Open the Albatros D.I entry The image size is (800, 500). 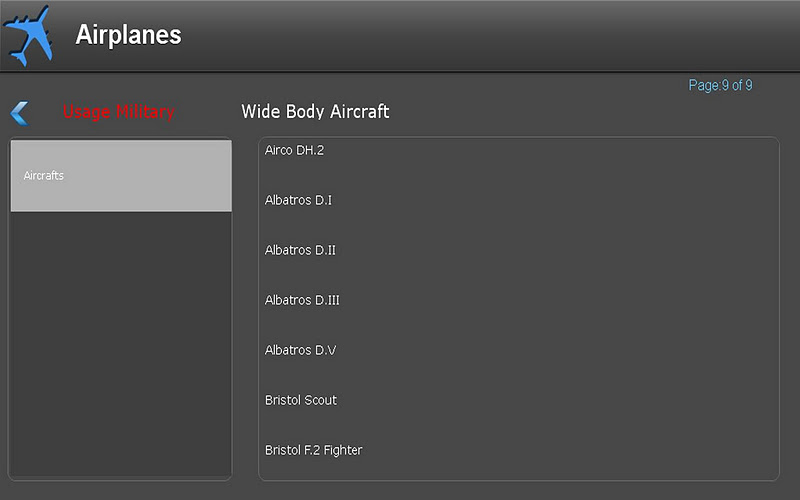point(298,200)
